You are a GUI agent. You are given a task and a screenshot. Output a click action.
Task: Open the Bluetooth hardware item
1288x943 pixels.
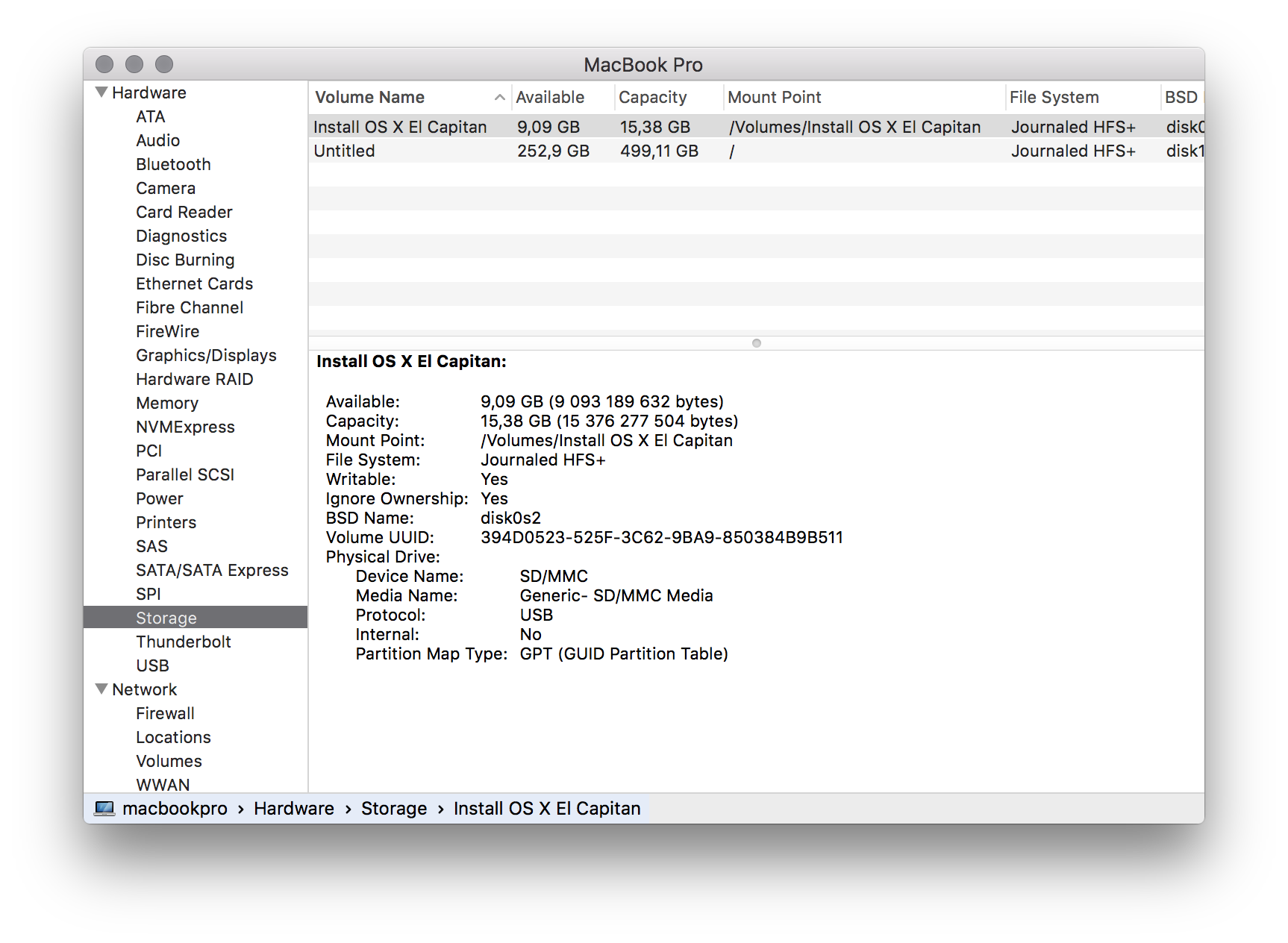tap(173, 164)
